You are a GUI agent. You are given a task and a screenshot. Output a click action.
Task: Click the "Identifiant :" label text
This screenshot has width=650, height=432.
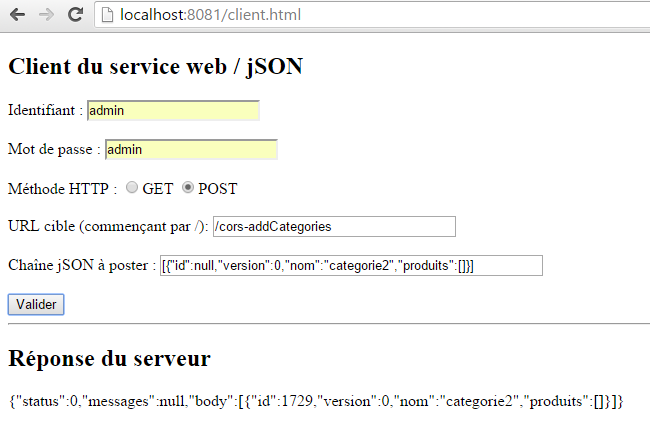click(45, 110)
